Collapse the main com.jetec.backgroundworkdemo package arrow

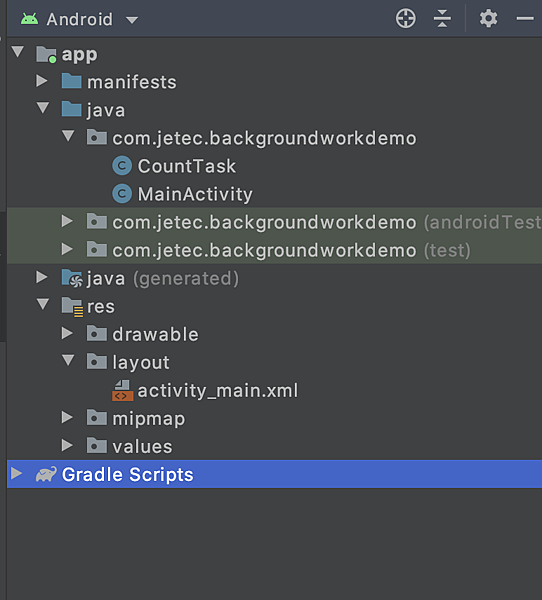pyautogui.click(x=69, y=136)
